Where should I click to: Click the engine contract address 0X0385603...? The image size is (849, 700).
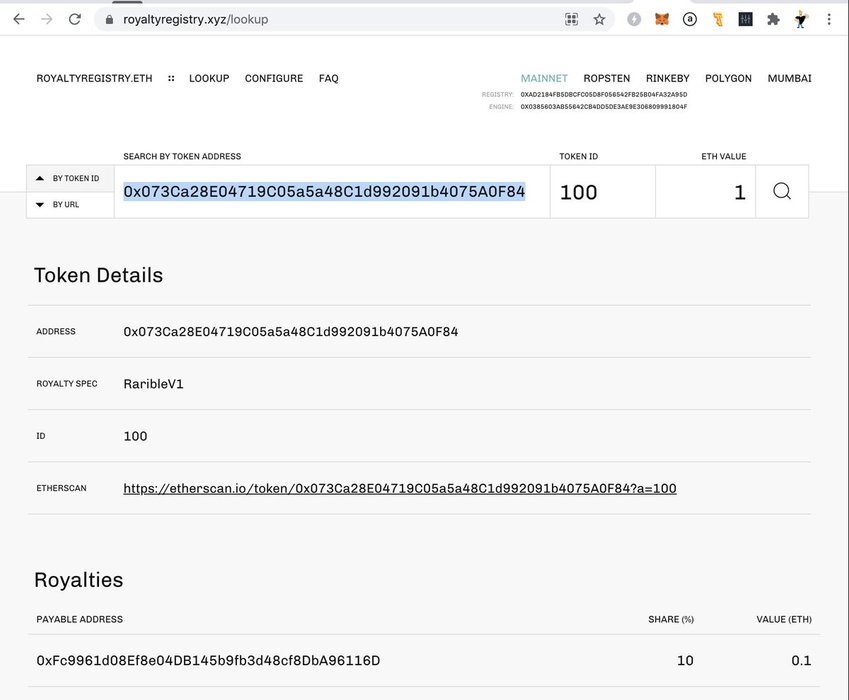click(604, 107)
